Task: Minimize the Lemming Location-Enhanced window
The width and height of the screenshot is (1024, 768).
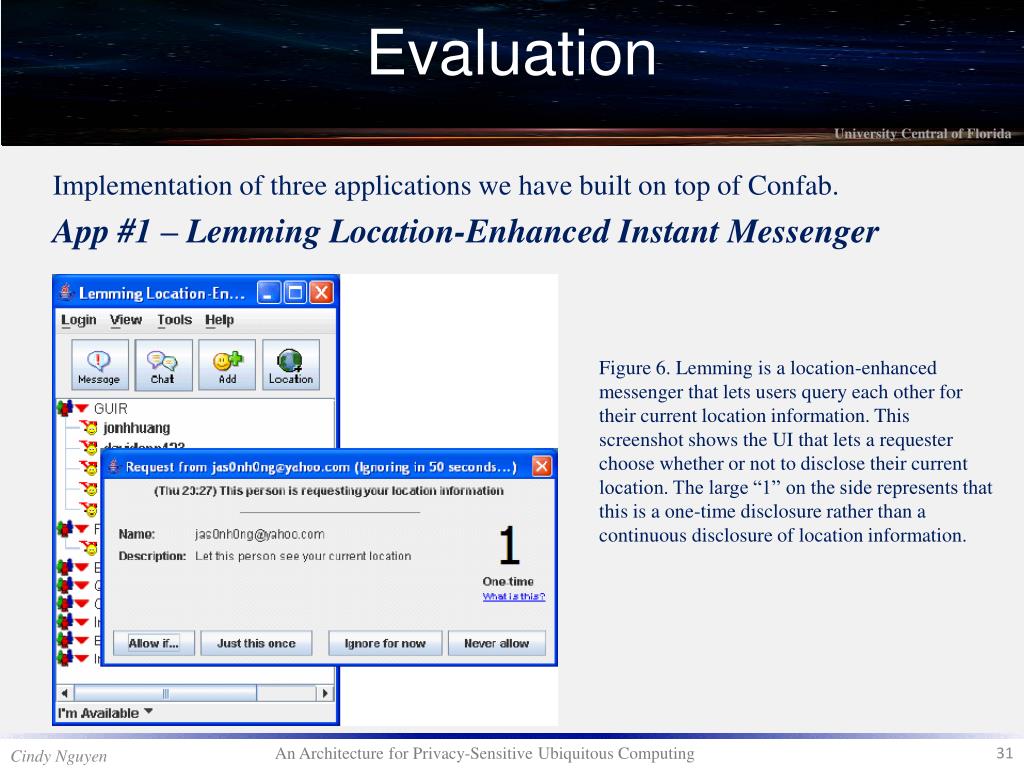Action: click(268, 293)
